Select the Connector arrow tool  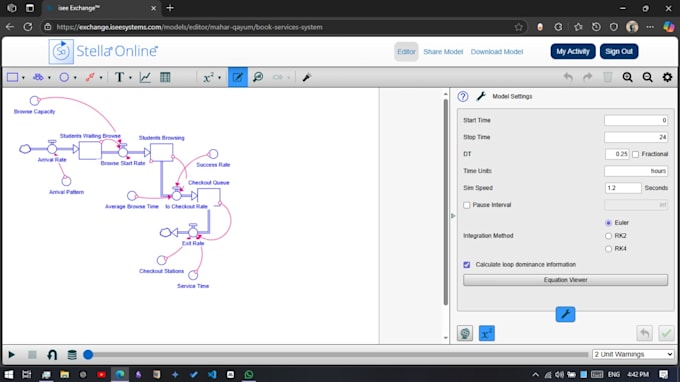pyautogui.click(x=90, y=77)
